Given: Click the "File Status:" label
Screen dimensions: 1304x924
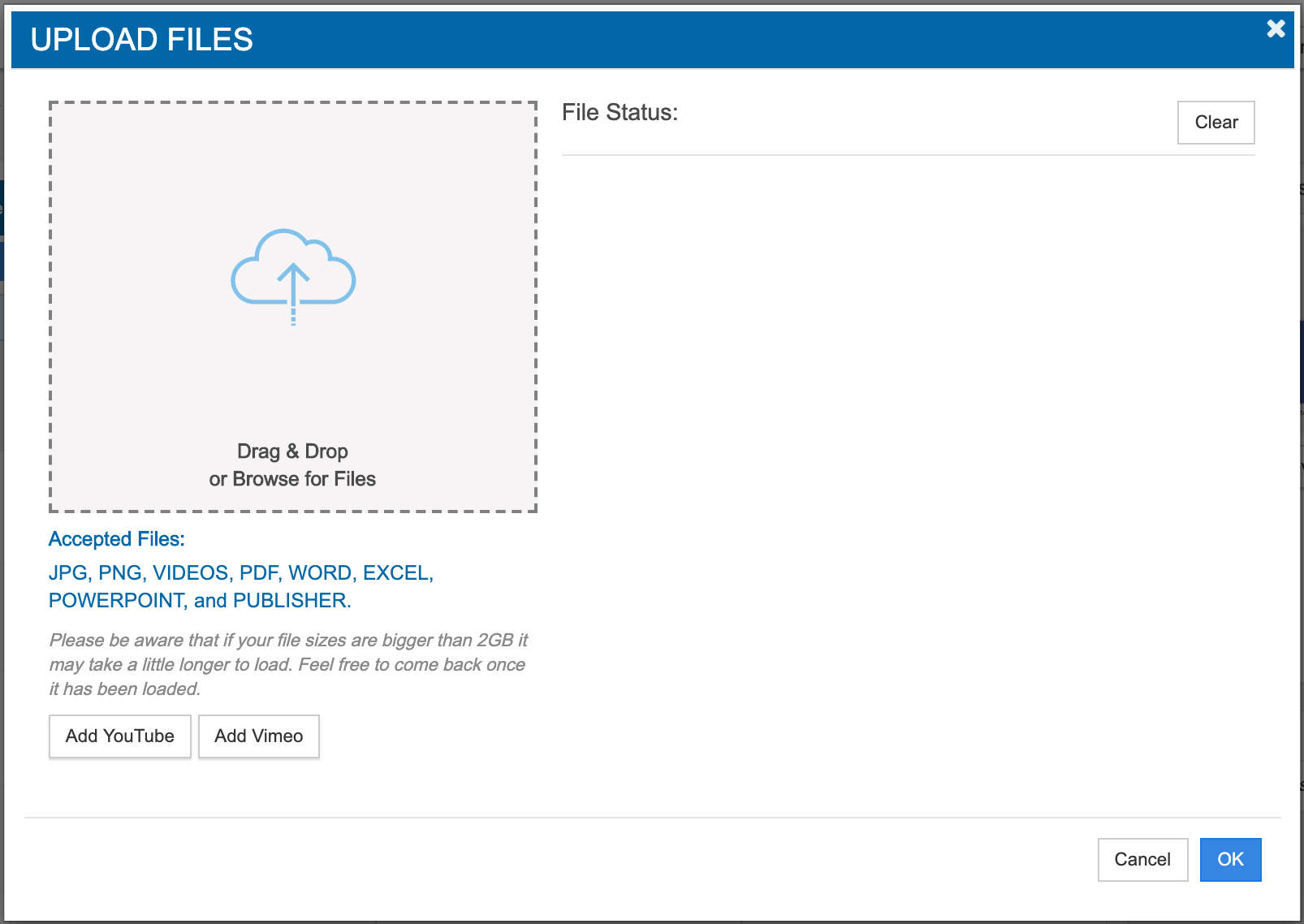Looking at the screenshot, I should [620, 113].
